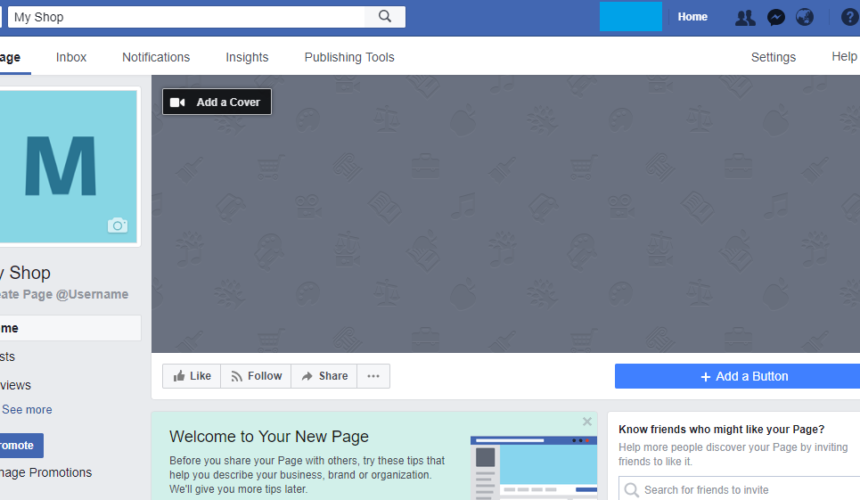Click Add a Button
This screenshot has height=500, width=860.
point(737,376)
